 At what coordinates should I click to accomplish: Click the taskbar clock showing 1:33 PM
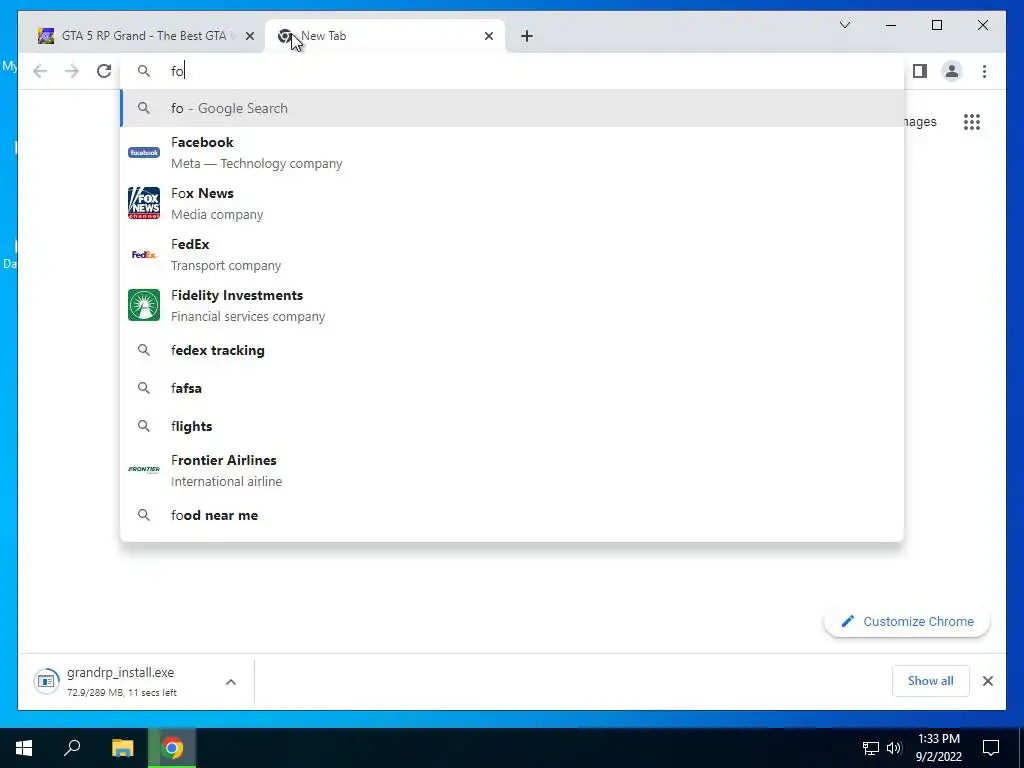point(938,748)
